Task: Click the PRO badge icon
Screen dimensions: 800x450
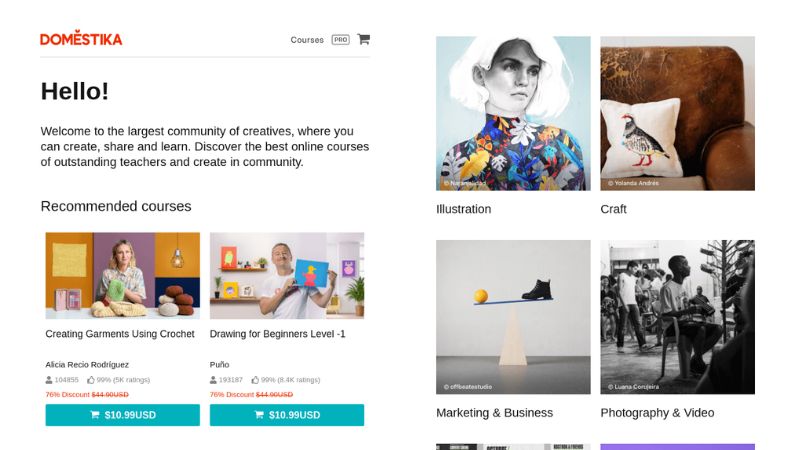Action: pos(340,40)
